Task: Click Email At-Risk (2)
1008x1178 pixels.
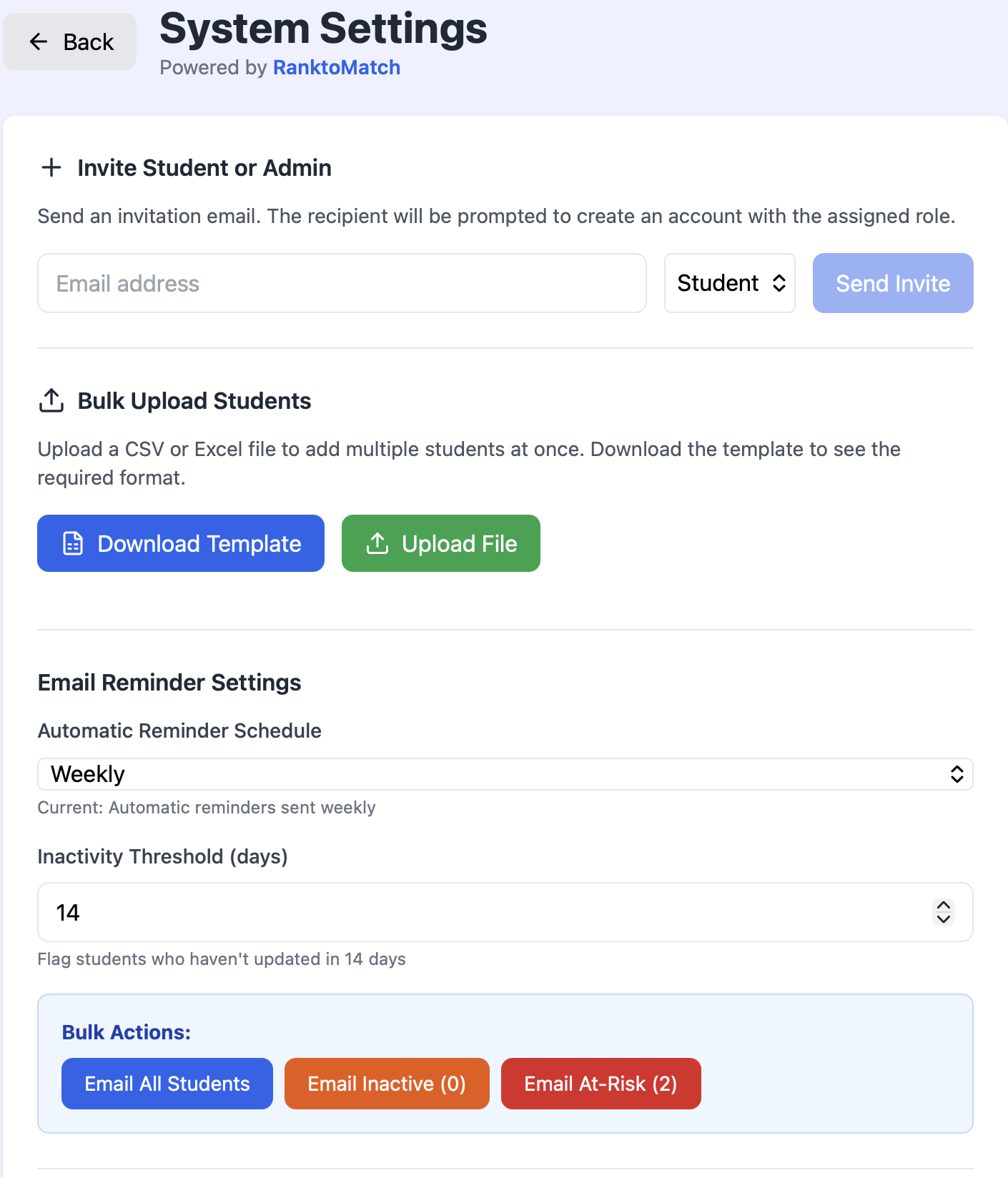Action: pos(600,1083)
